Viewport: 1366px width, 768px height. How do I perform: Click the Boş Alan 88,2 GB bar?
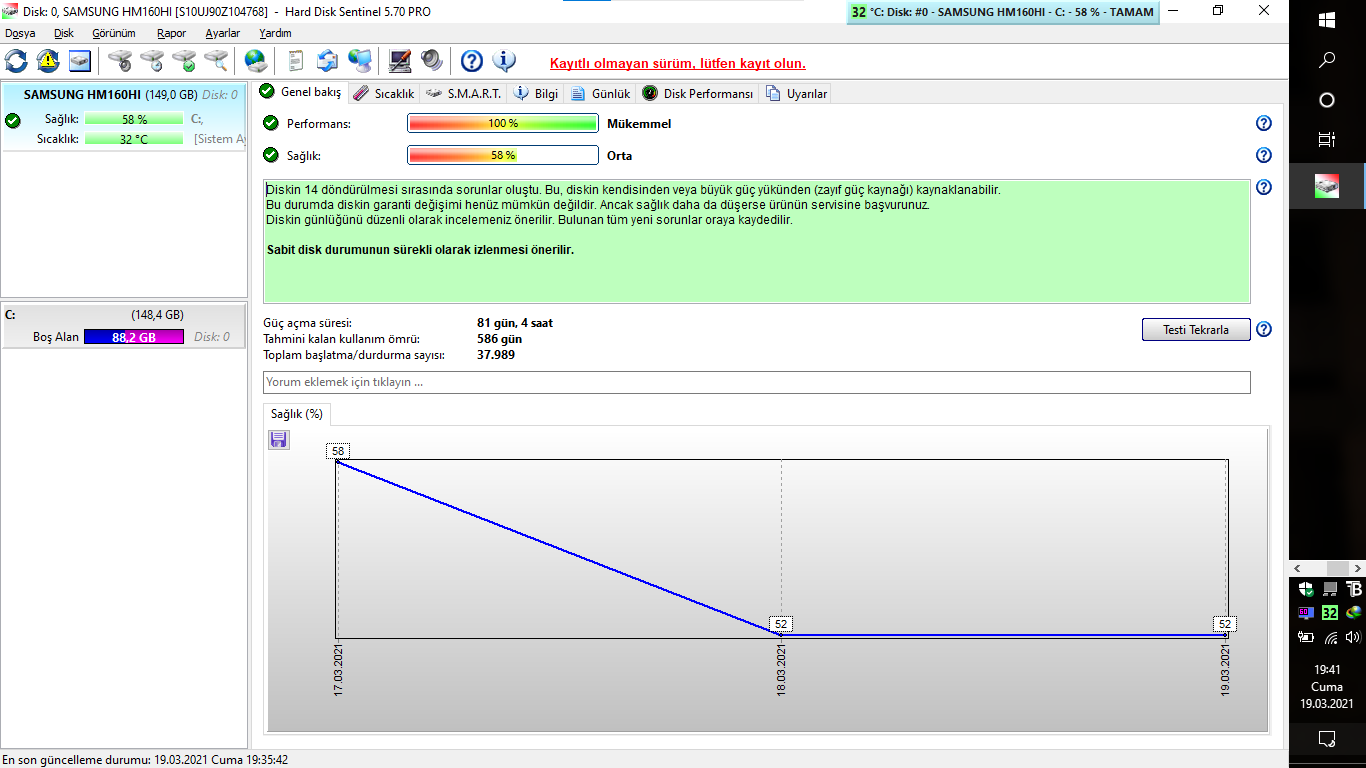click(134, 337)
